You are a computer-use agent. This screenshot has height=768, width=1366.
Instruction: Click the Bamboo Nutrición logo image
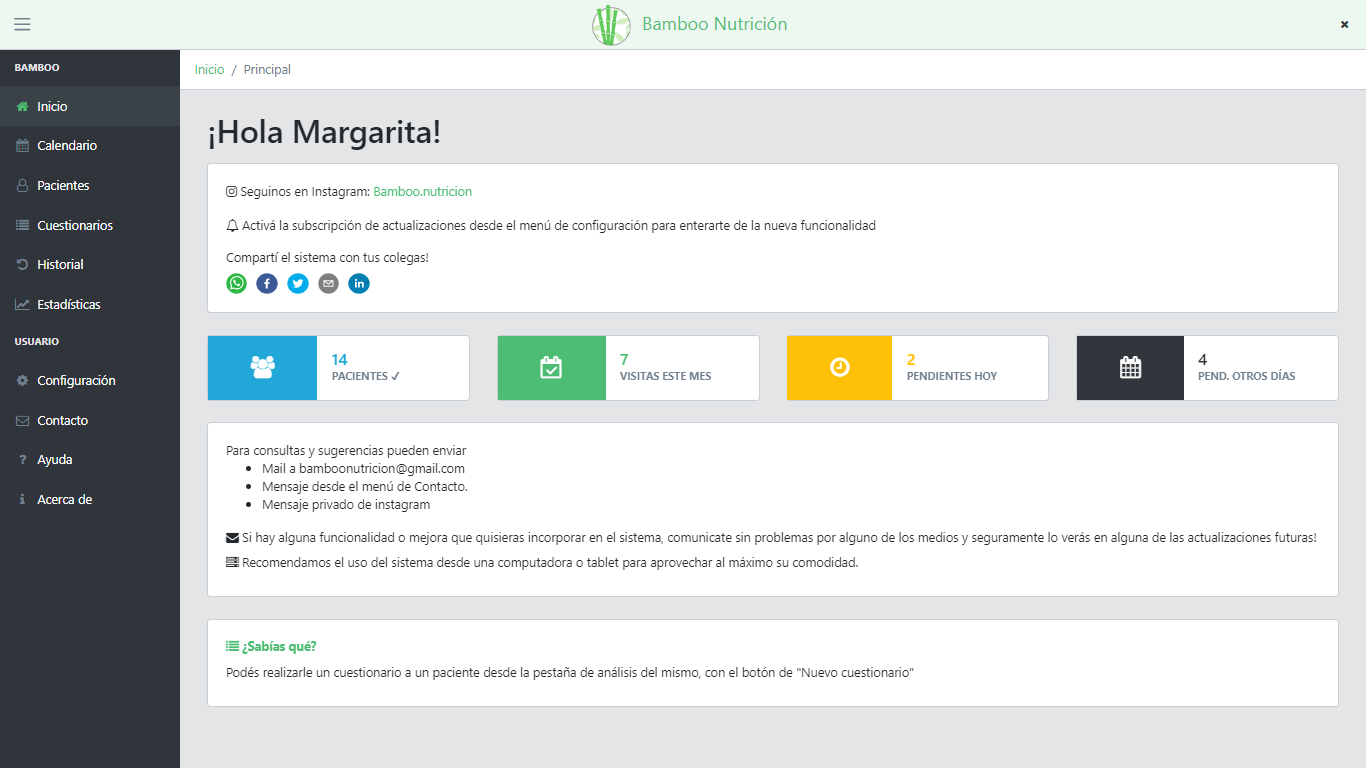[x=611, y=25]
